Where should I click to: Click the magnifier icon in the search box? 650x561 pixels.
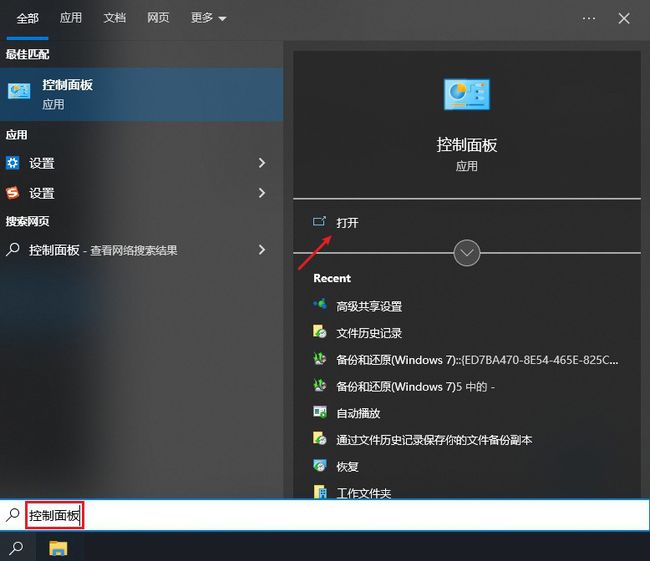tap(13, 515)
